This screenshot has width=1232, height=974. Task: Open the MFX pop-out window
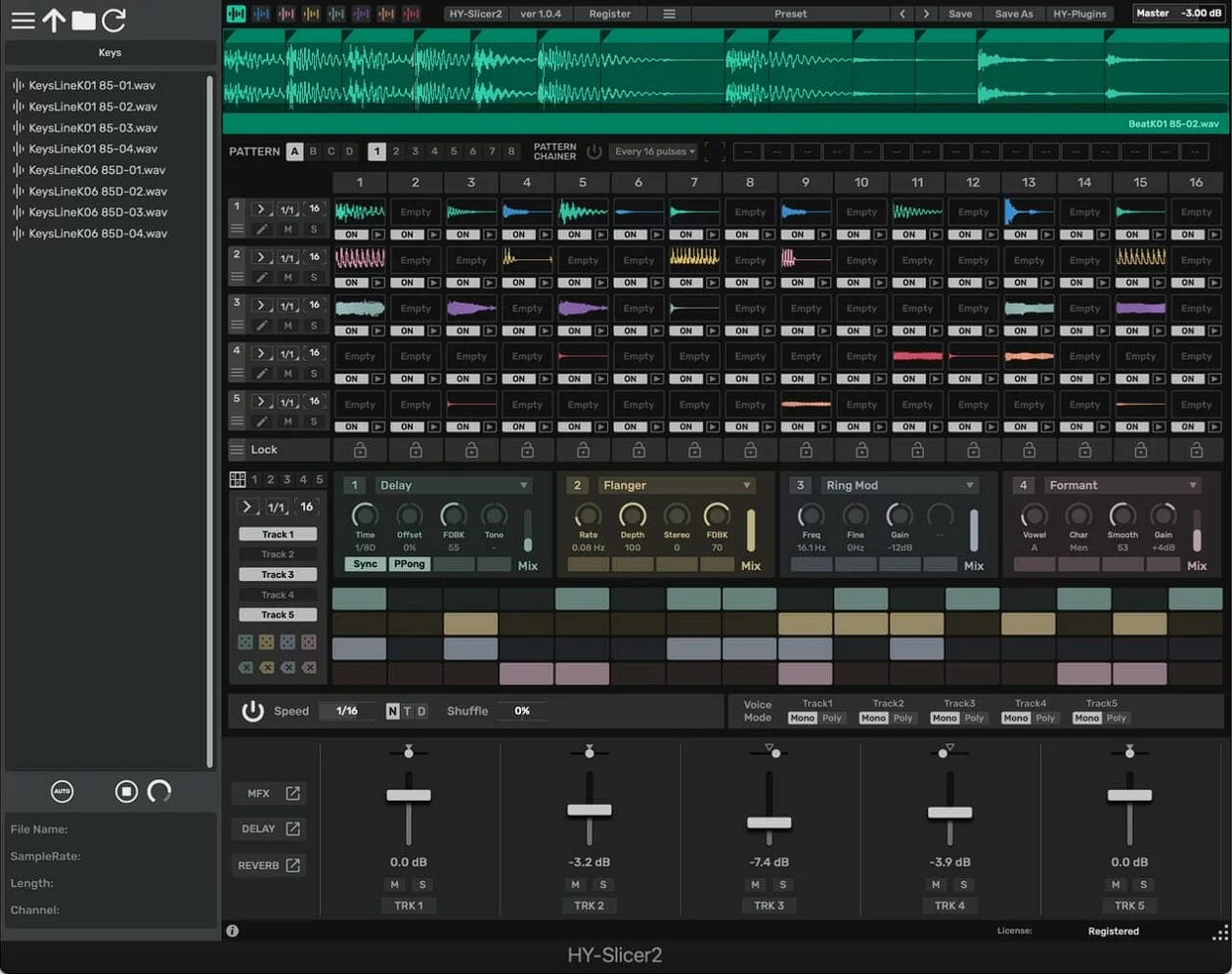(x=292, y=793)
